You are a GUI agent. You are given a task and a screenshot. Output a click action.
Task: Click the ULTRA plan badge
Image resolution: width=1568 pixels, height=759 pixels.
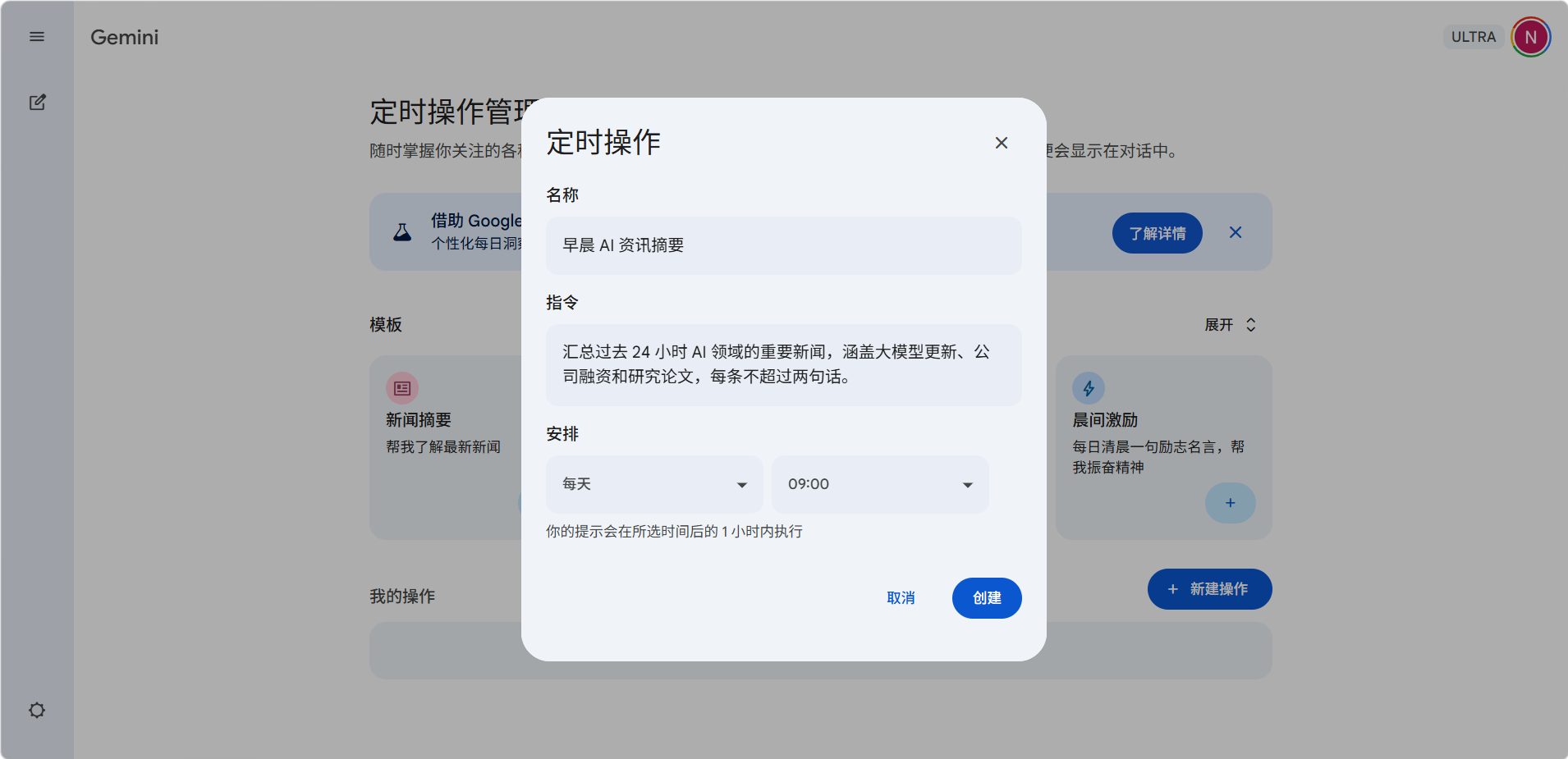click(1474, 37)
